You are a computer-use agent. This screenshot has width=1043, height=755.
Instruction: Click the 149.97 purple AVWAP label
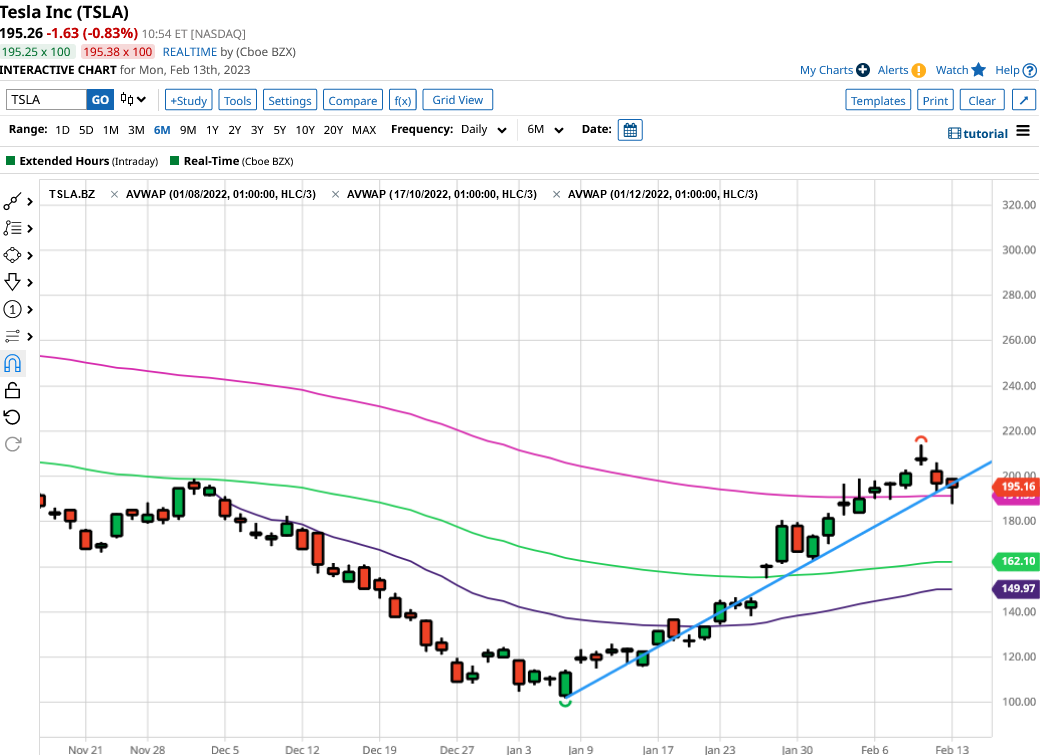[x=1016, y=588]
